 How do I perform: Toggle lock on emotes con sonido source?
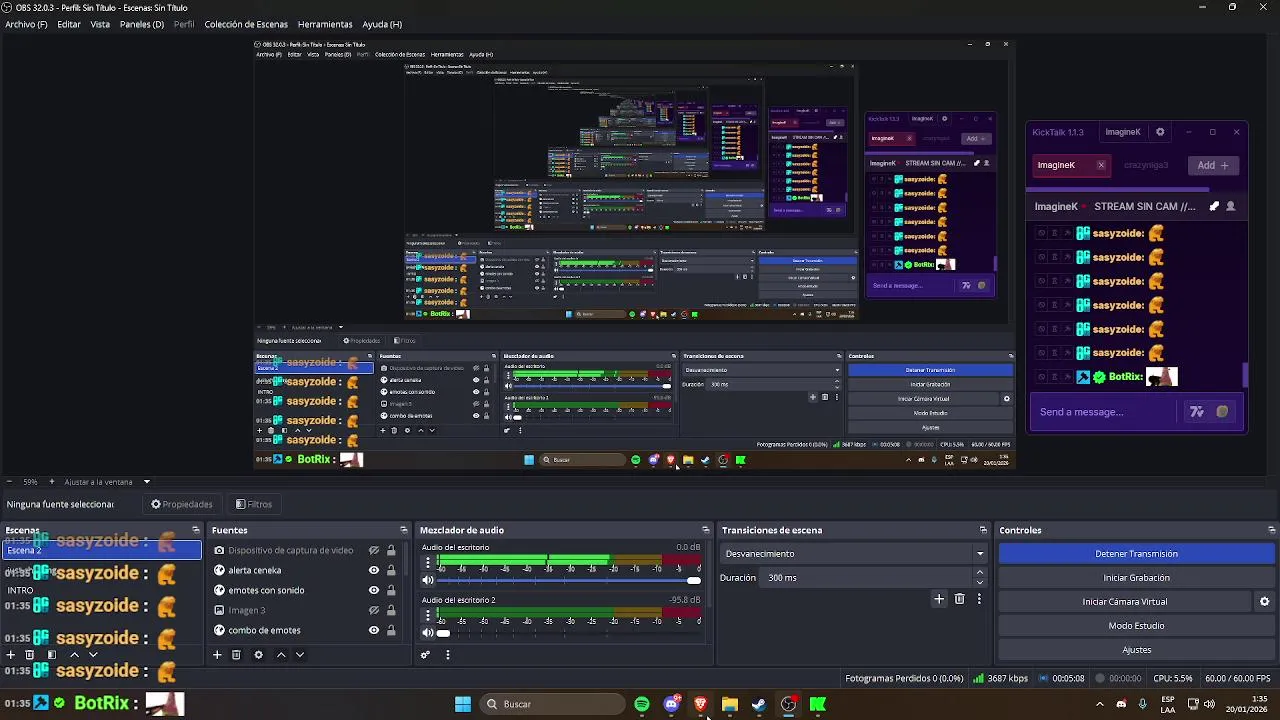[391, 590]
